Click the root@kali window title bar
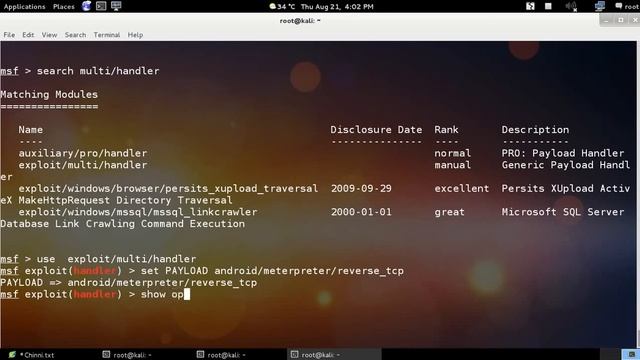 tap(300, 20)
